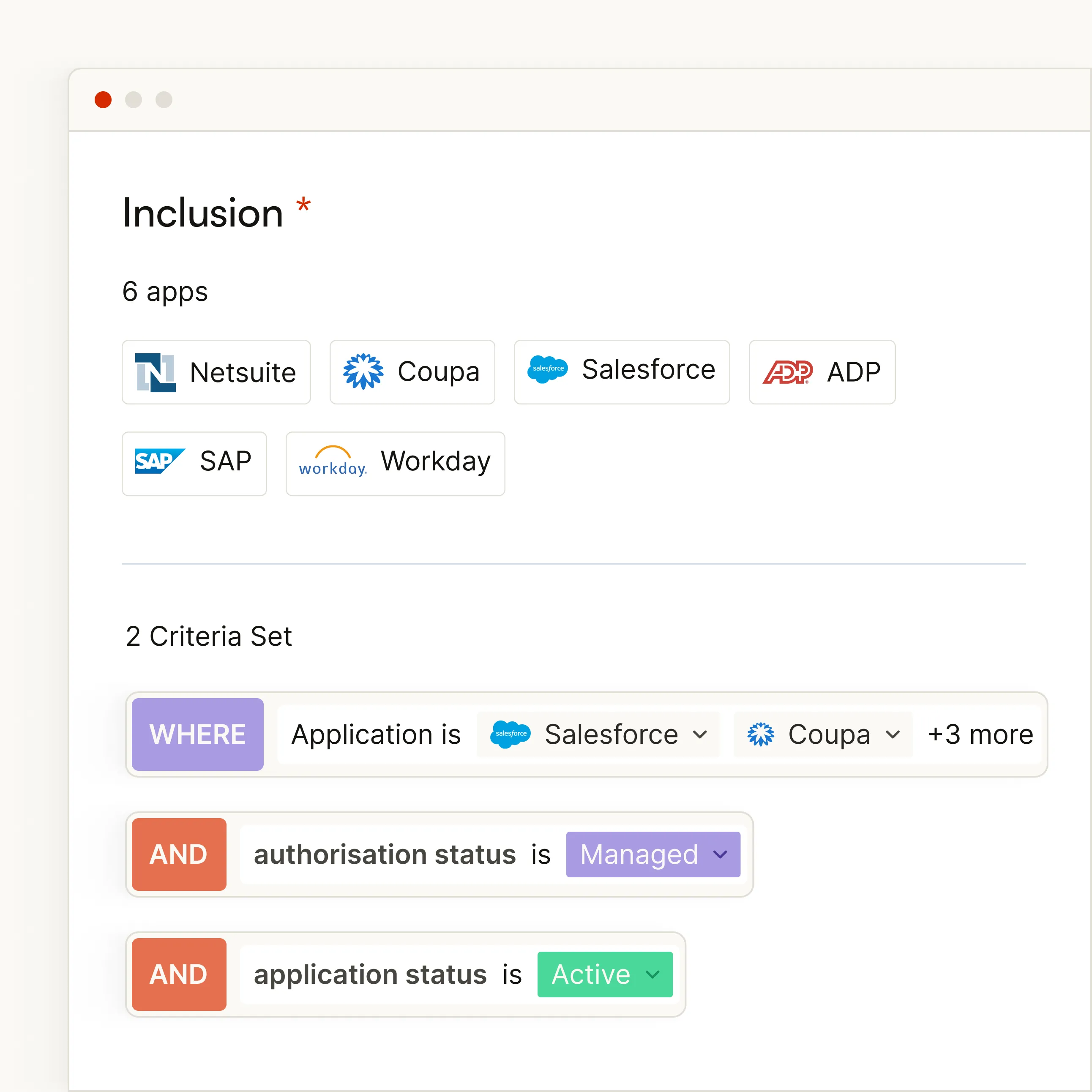
Task: Reveal the +3 more hidden applications
Action: click(980, 734)
